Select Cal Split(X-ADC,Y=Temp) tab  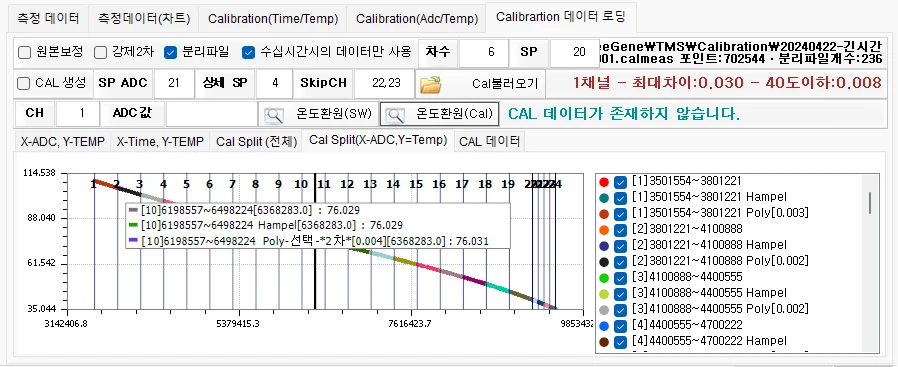click(378, 140)
